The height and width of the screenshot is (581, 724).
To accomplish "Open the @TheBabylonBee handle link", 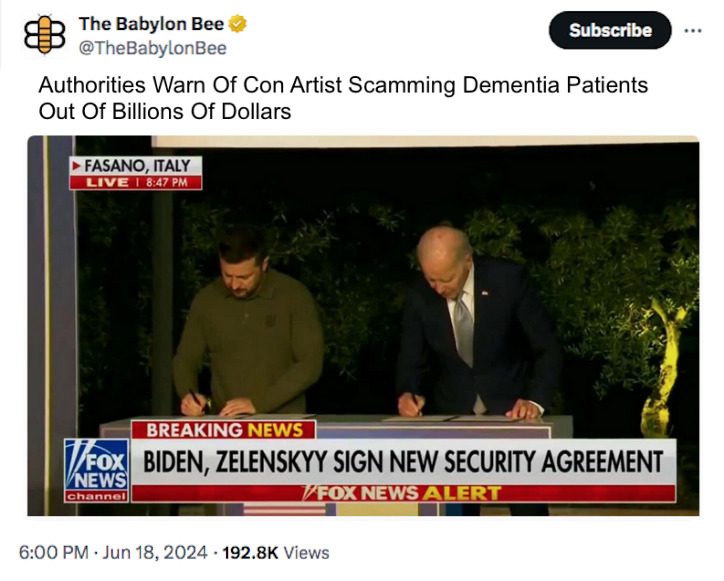I will point(153,48).
